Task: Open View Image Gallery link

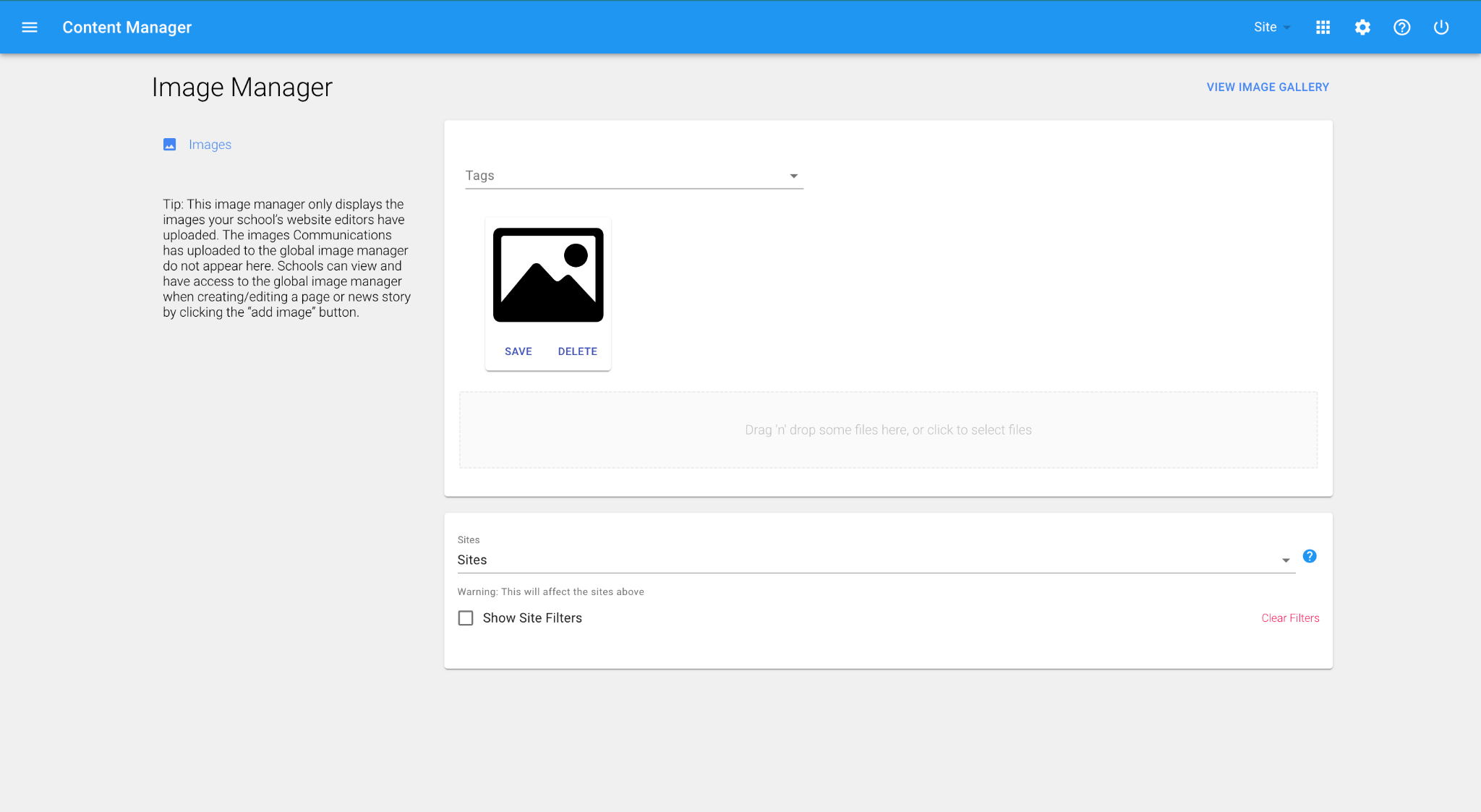Action: pyautogui.click(x=1267, y=87)
